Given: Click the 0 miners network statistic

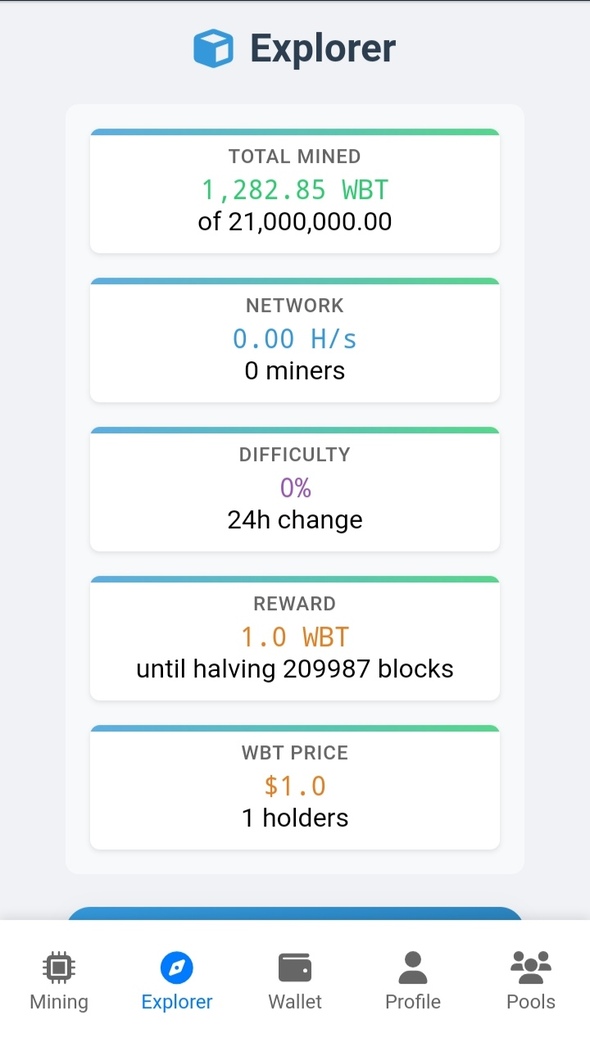Looking at the screenshot, I should pos(295,370).
